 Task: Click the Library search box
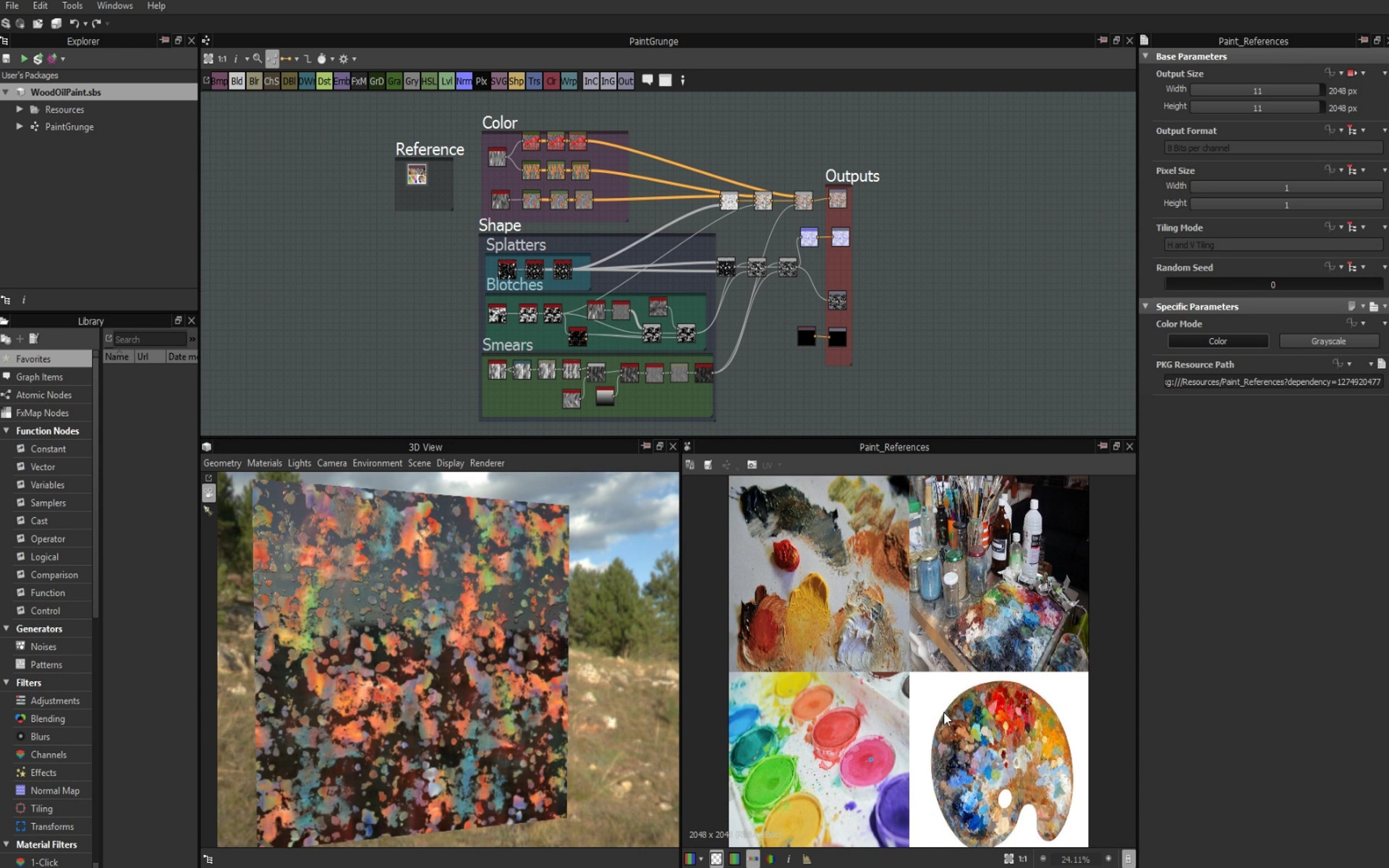coord(148,339)
